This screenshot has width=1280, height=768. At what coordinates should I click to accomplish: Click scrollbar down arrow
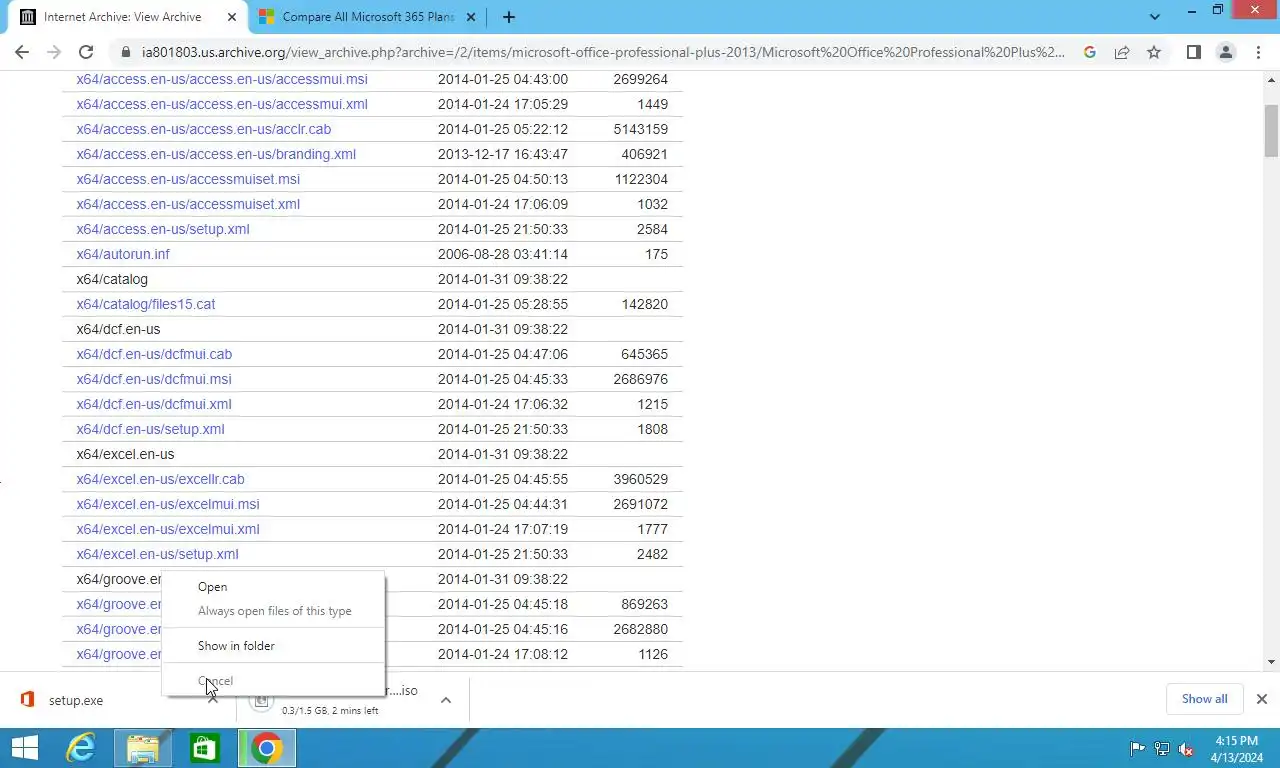[1271, 662]
